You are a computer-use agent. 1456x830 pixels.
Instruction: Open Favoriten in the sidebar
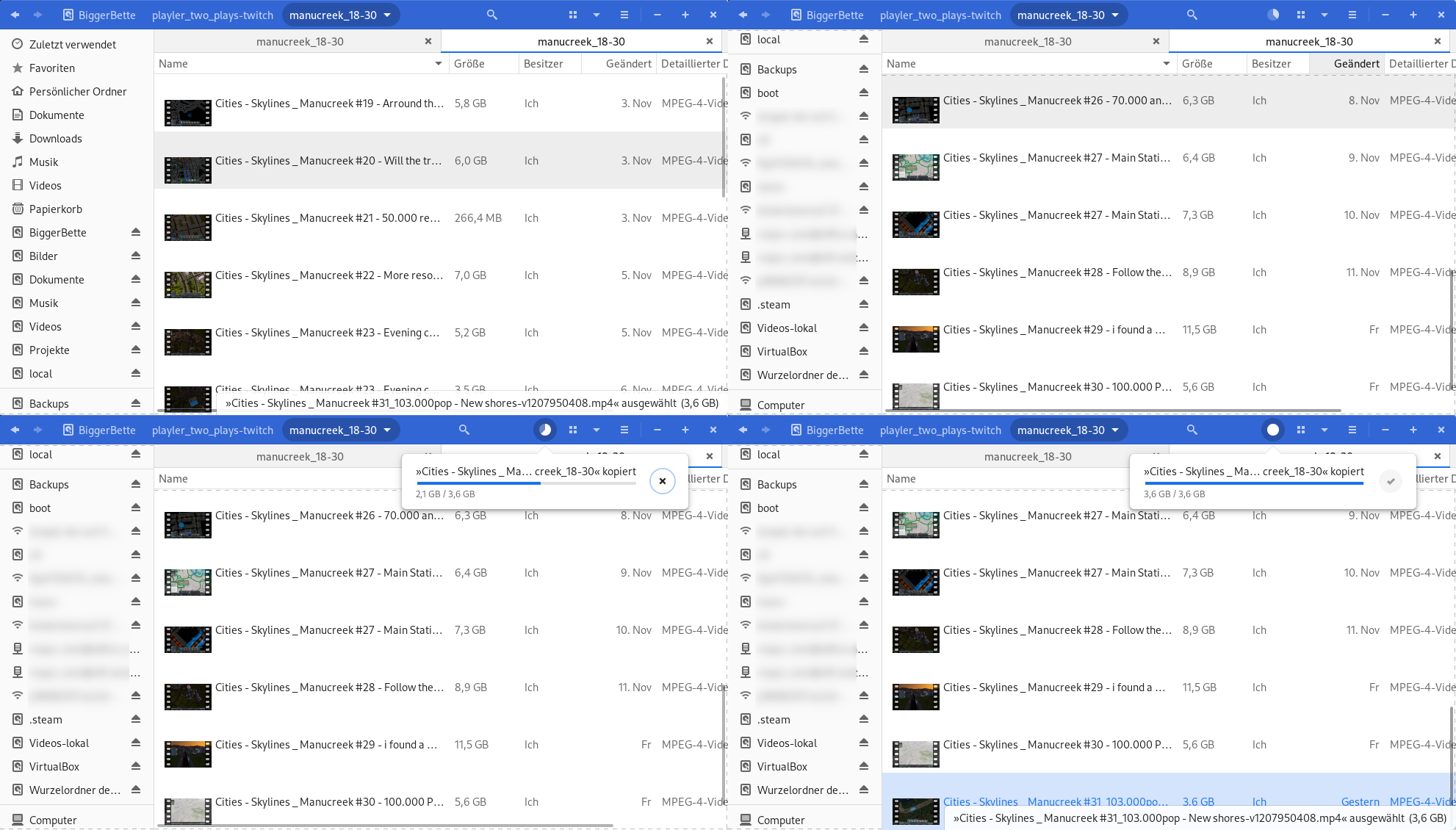click(76, 68)
